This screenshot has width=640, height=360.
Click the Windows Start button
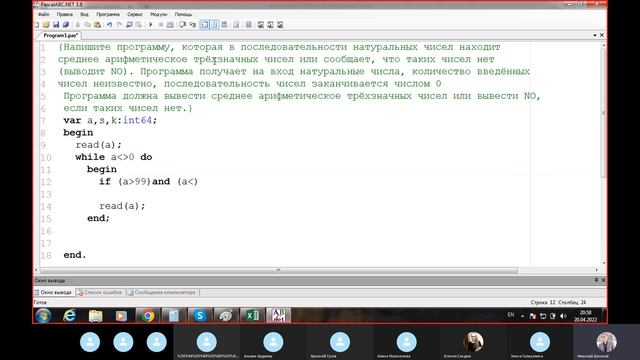pos(43,316)
